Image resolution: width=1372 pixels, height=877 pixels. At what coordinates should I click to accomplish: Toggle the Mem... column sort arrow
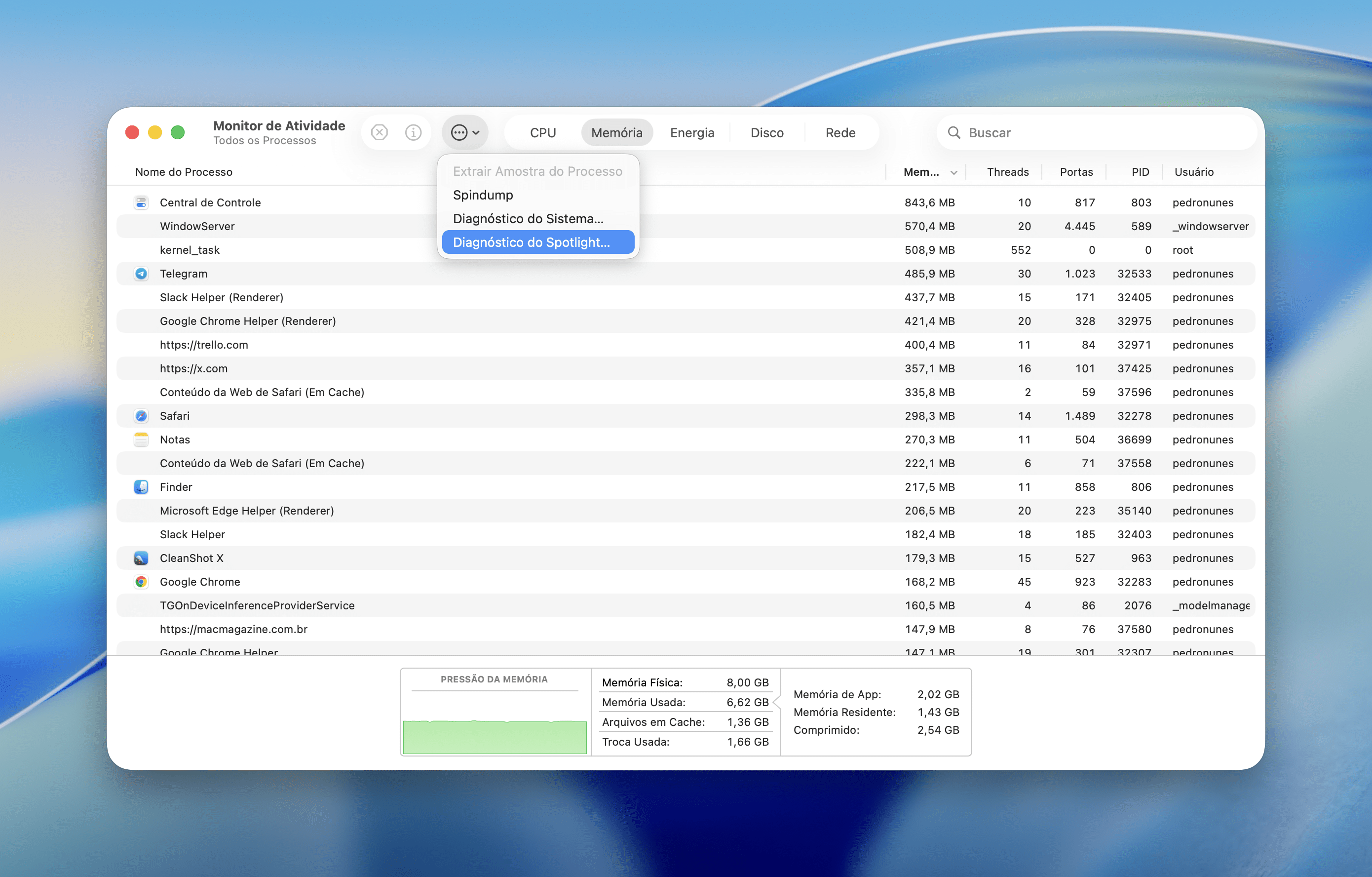click(x=953, y=173)
